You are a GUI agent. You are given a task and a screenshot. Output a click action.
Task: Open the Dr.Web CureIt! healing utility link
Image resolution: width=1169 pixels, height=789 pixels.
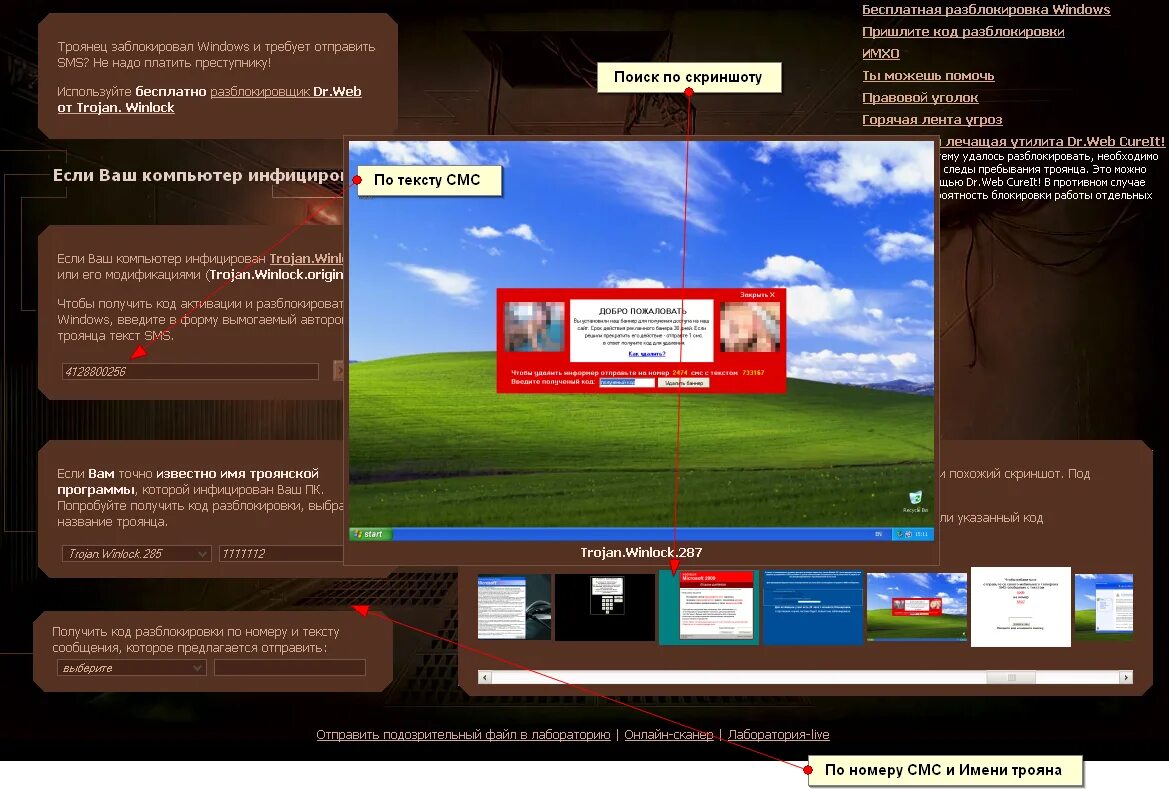(x=1052, y=141)
